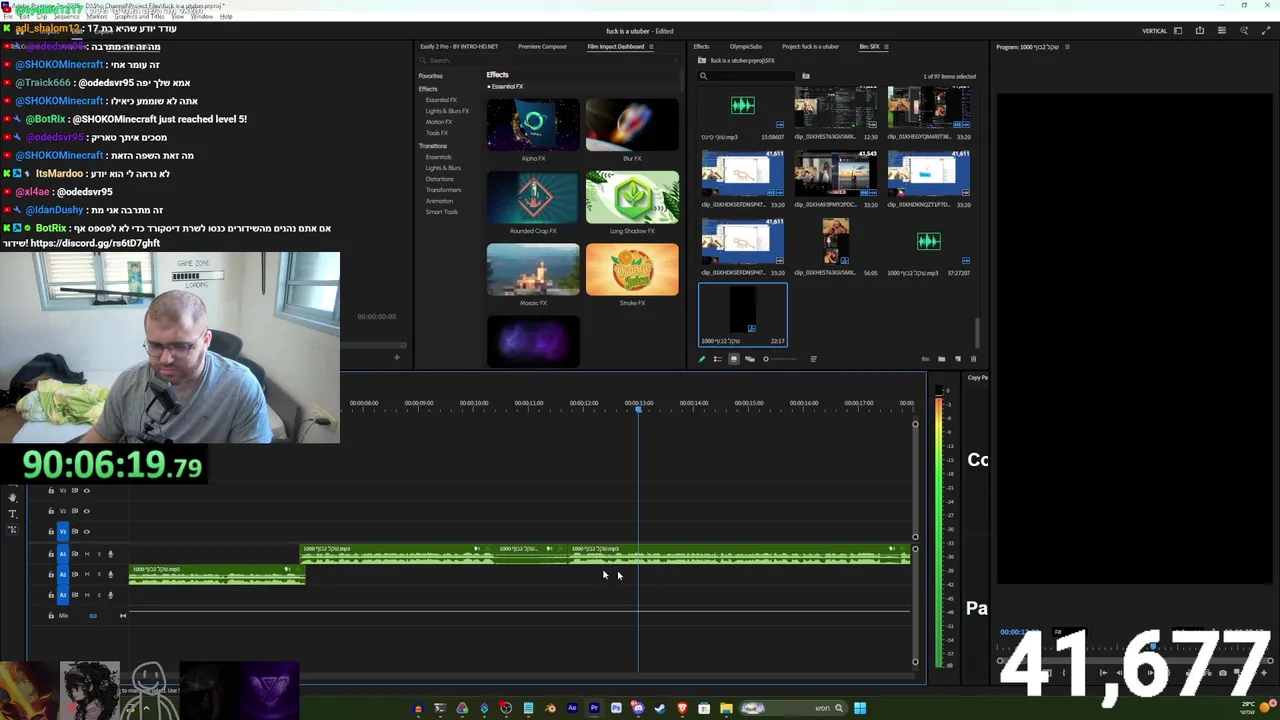The width and height of the screenshot is (1280, 720).
Task: Select Distortions transitions category
Action: point(439,179)
